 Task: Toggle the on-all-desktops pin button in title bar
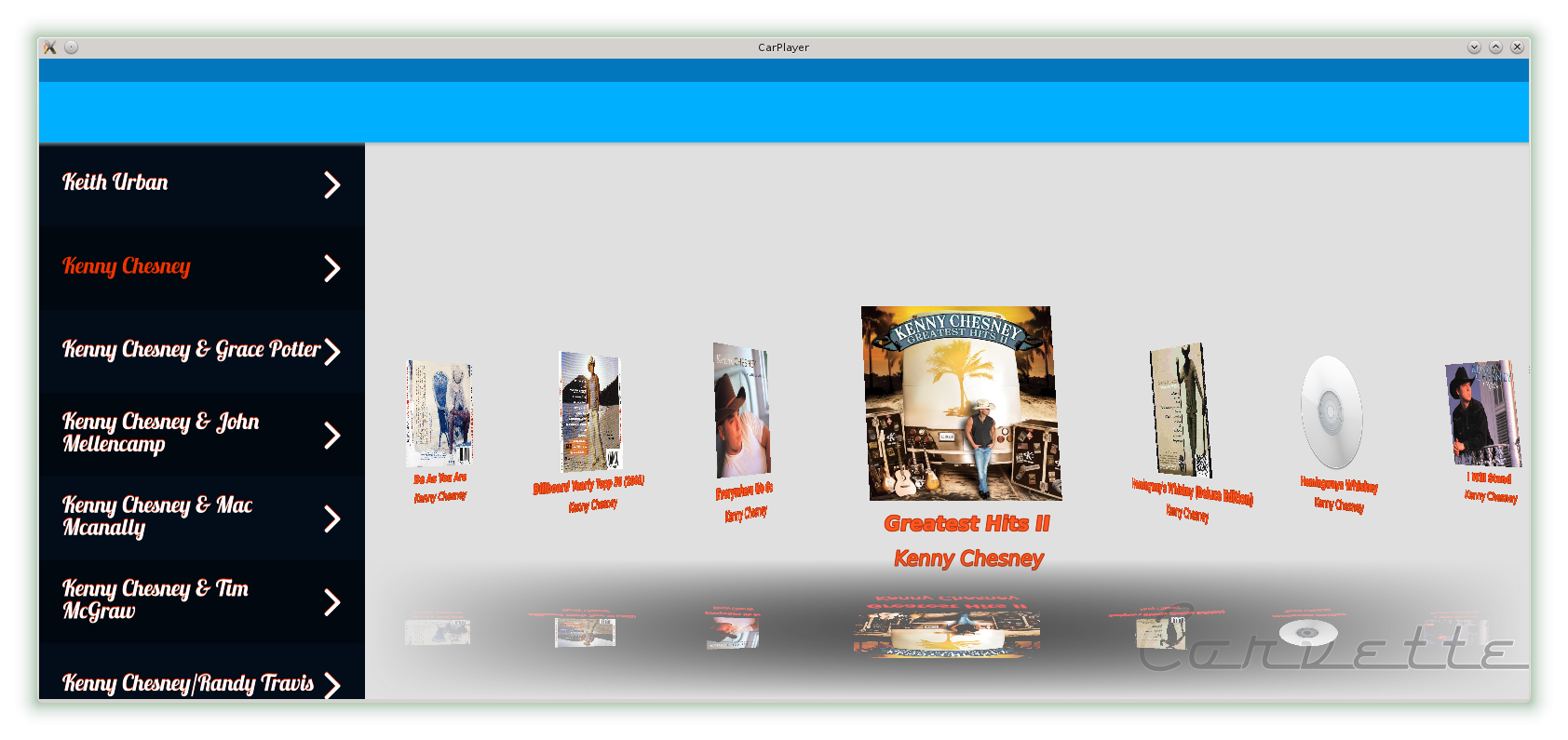[71, 47]
